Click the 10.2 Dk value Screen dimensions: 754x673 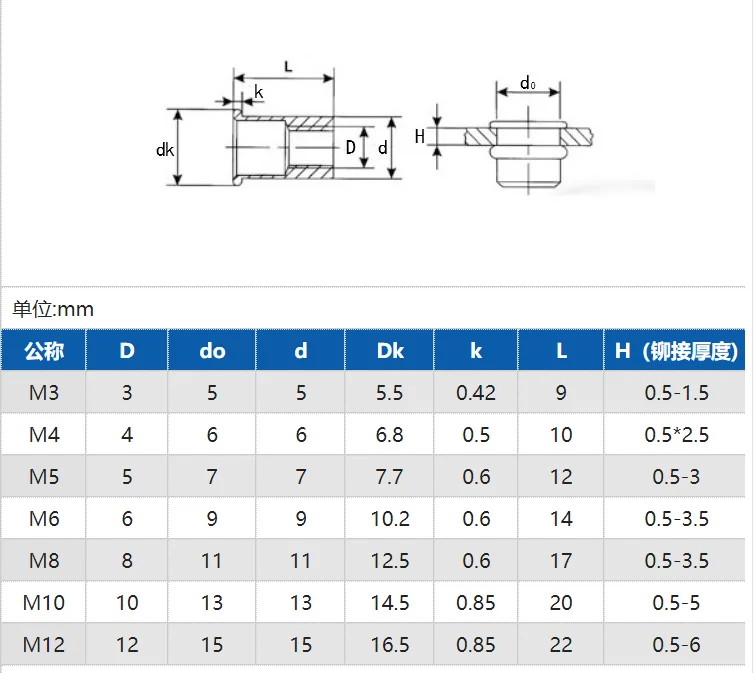tap(390, 519)
